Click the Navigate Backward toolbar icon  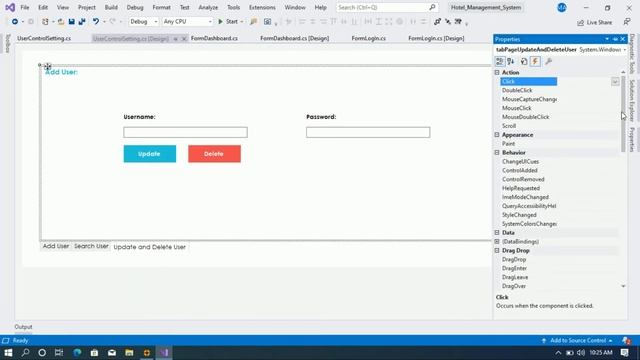pyautogui.click(x=15, y=22)
